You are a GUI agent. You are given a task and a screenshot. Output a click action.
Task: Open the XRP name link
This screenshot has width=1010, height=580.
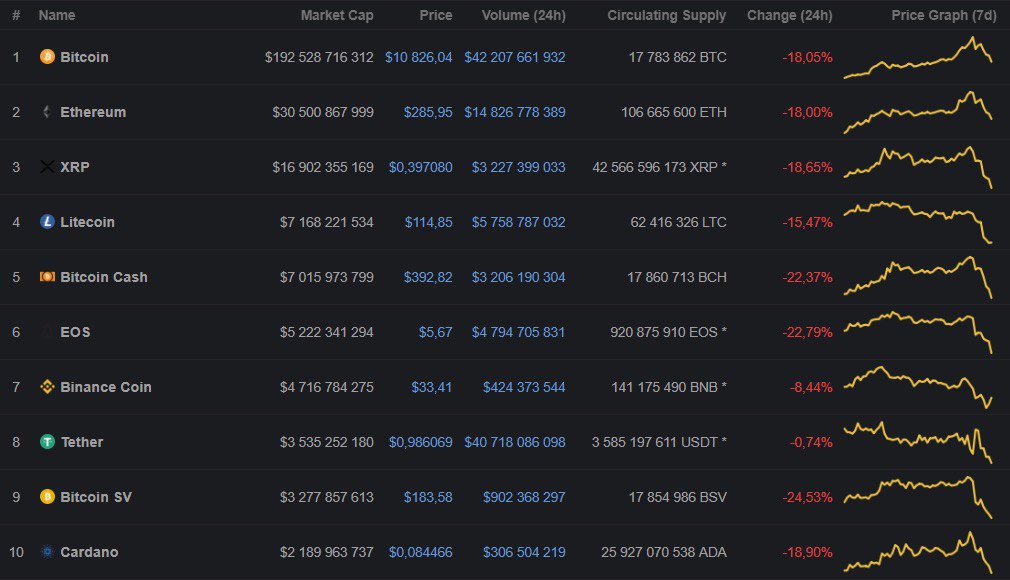click(75, 167)
